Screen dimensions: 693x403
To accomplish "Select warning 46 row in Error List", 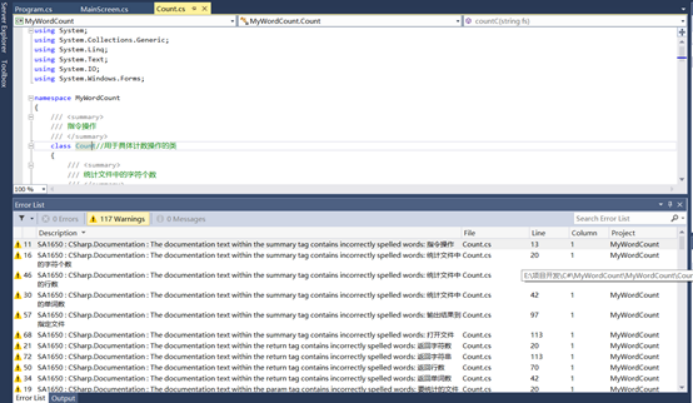I will tap(346, 280).
